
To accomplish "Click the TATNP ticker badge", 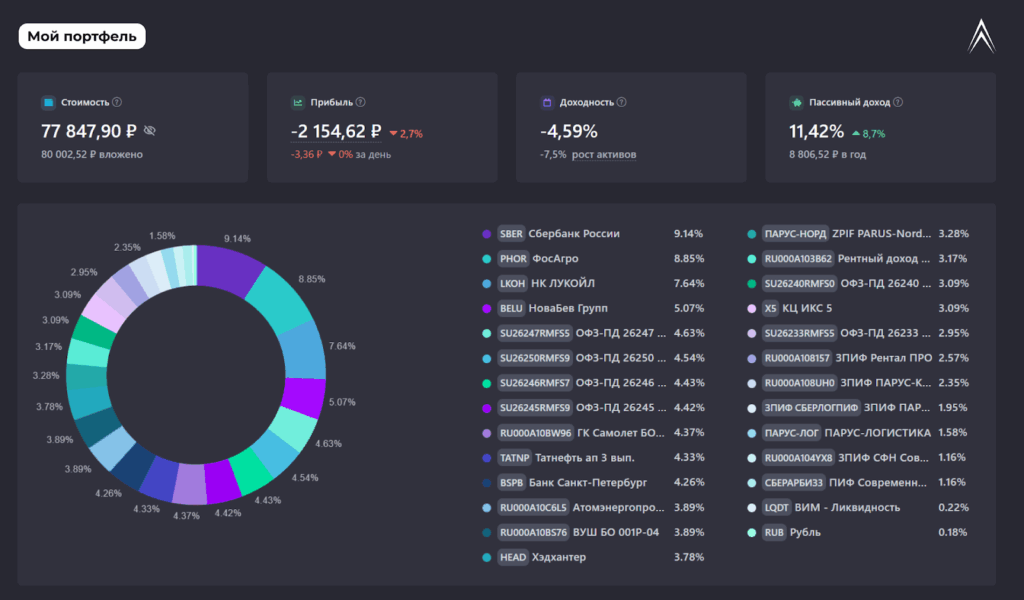I will coord(514,458).
